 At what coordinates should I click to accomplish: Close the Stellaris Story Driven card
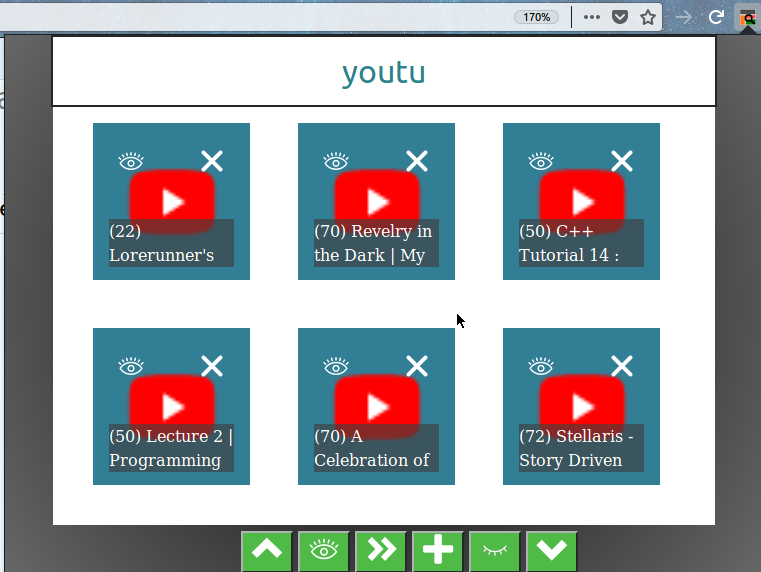point(622,366)
